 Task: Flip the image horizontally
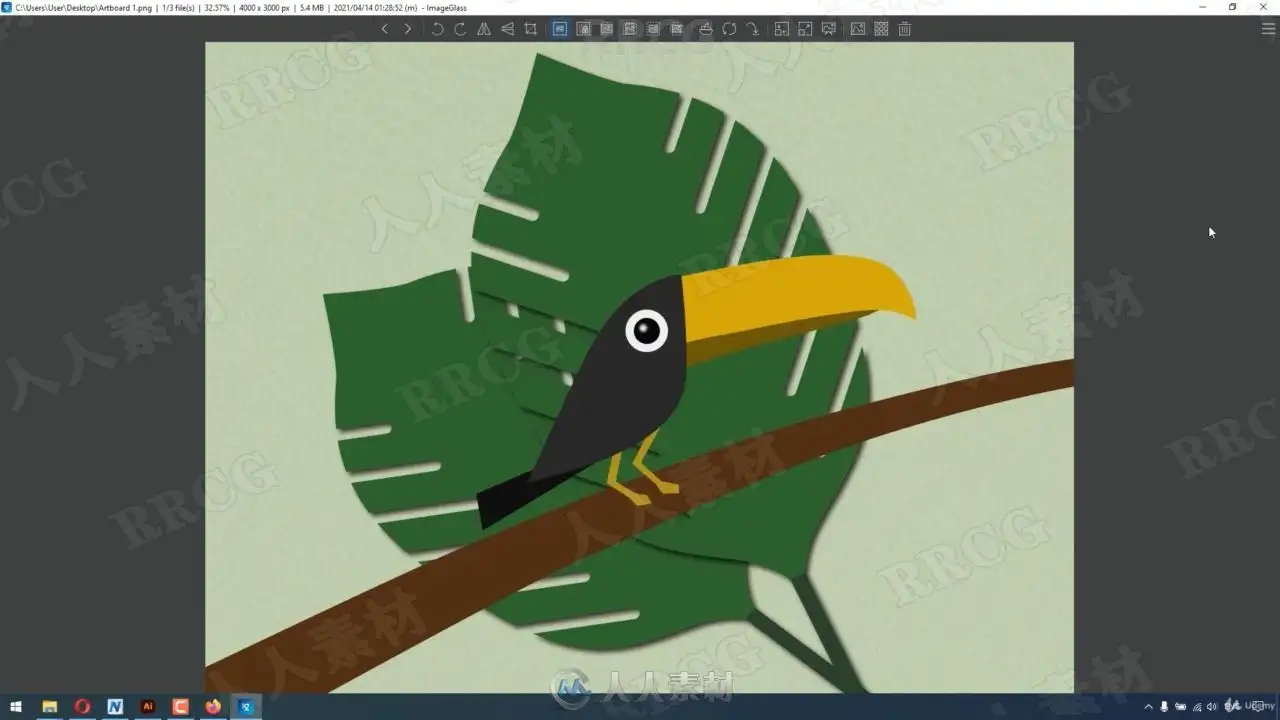[x=484, y=29]
